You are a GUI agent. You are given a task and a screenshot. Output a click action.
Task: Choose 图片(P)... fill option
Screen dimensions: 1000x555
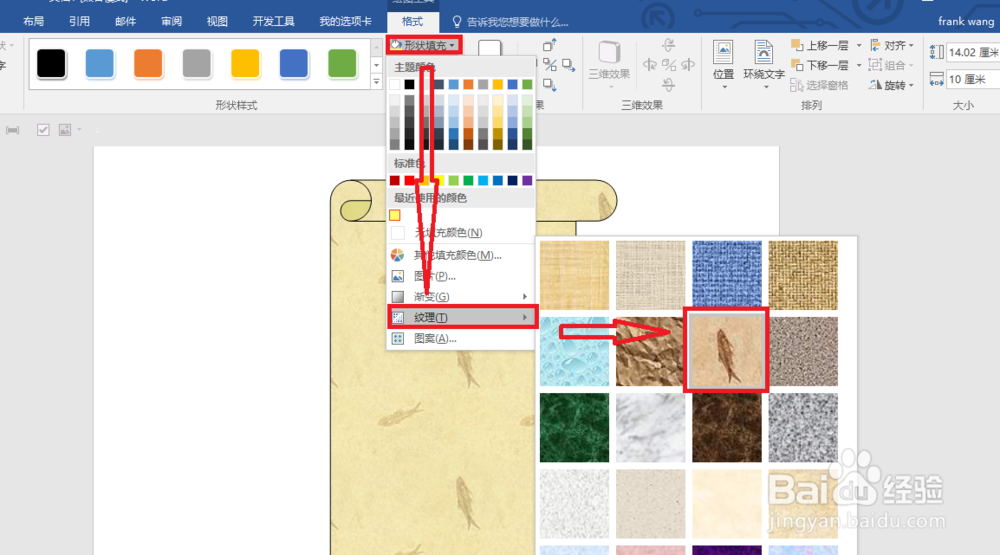point(460,276)
